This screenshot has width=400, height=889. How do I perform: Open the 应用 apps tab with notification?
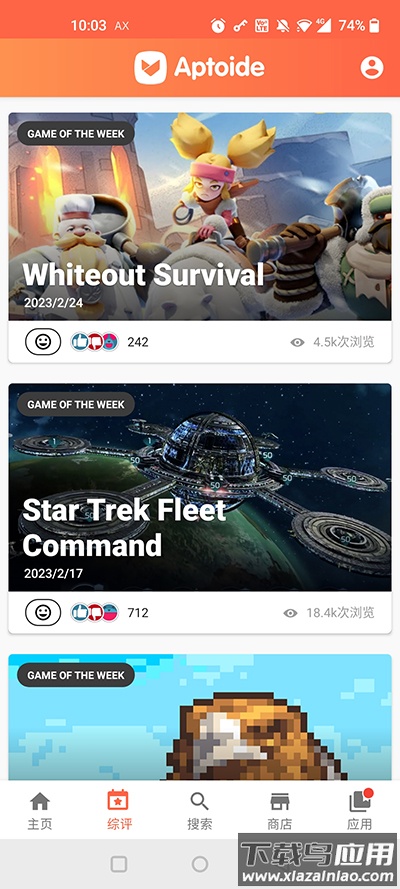tap(359, 811)
